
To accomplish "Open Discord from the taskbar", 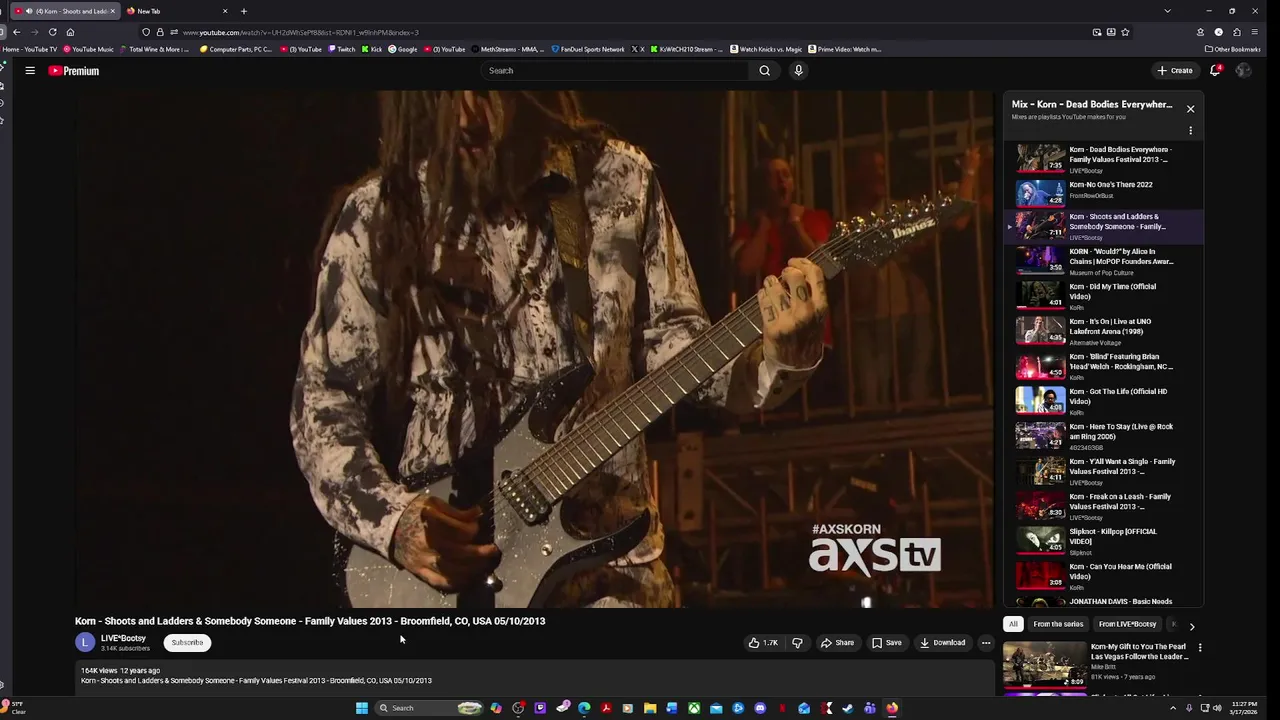I will click(x=760, y=708).
